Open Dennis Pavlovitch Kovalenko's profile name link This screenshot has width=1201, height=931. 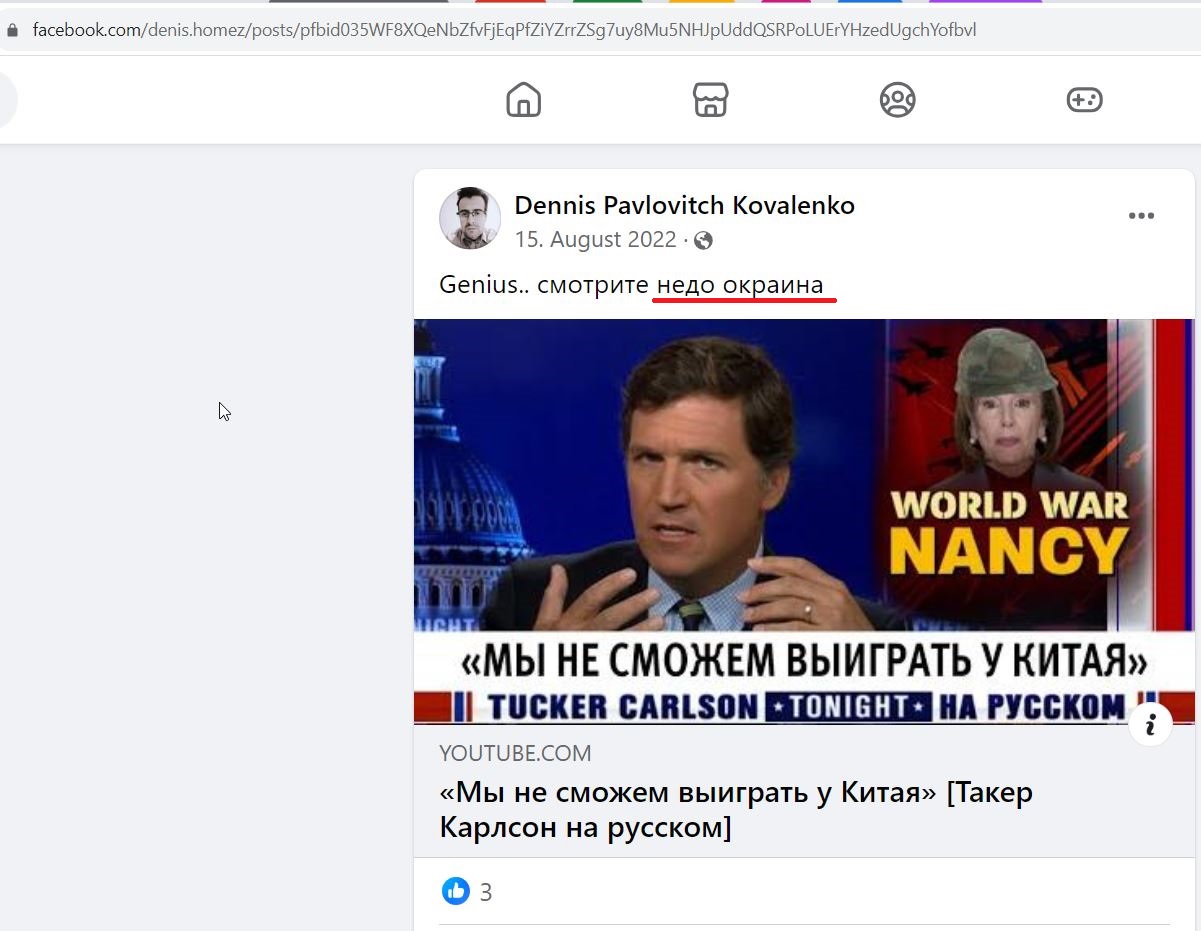(684, 206)
